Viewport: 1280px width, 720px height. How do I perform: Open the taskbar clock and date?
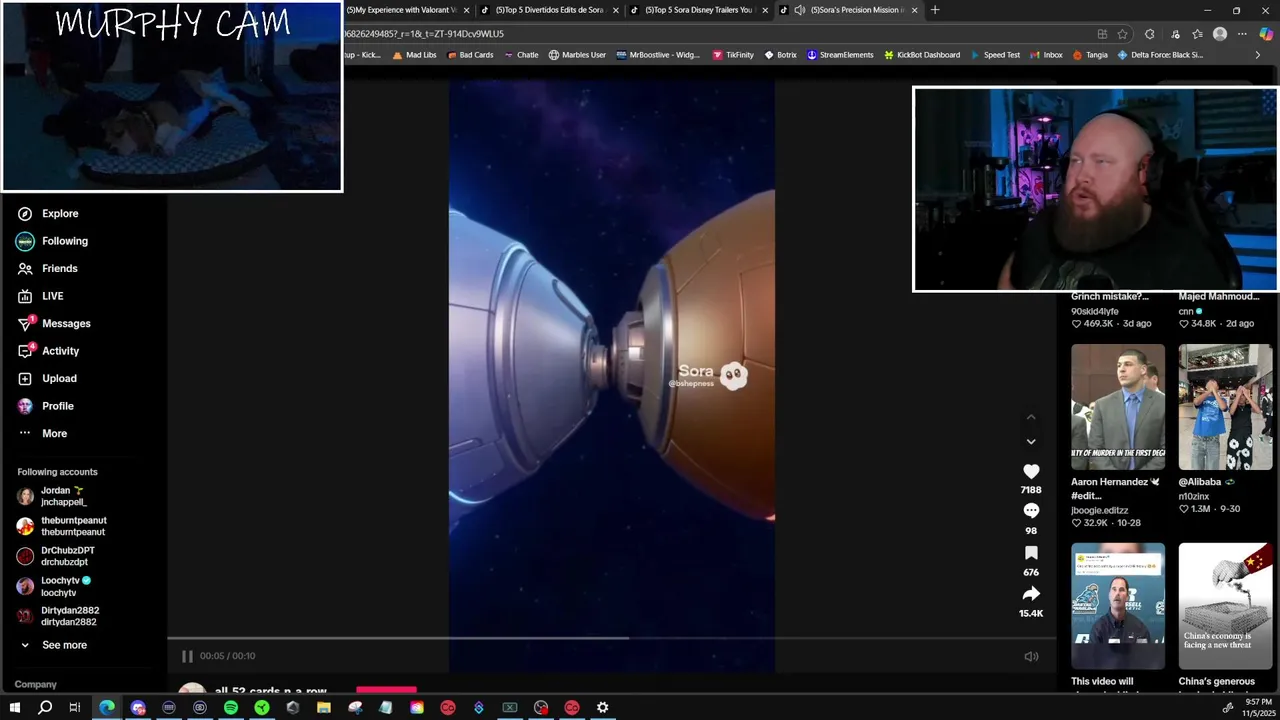coord(1257,708)
